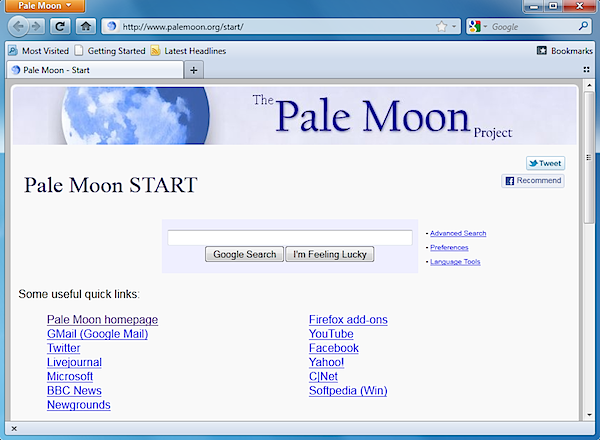The image size is (600, 440).
Task: Open the tab groups grid icon
Action: point(586,70)
